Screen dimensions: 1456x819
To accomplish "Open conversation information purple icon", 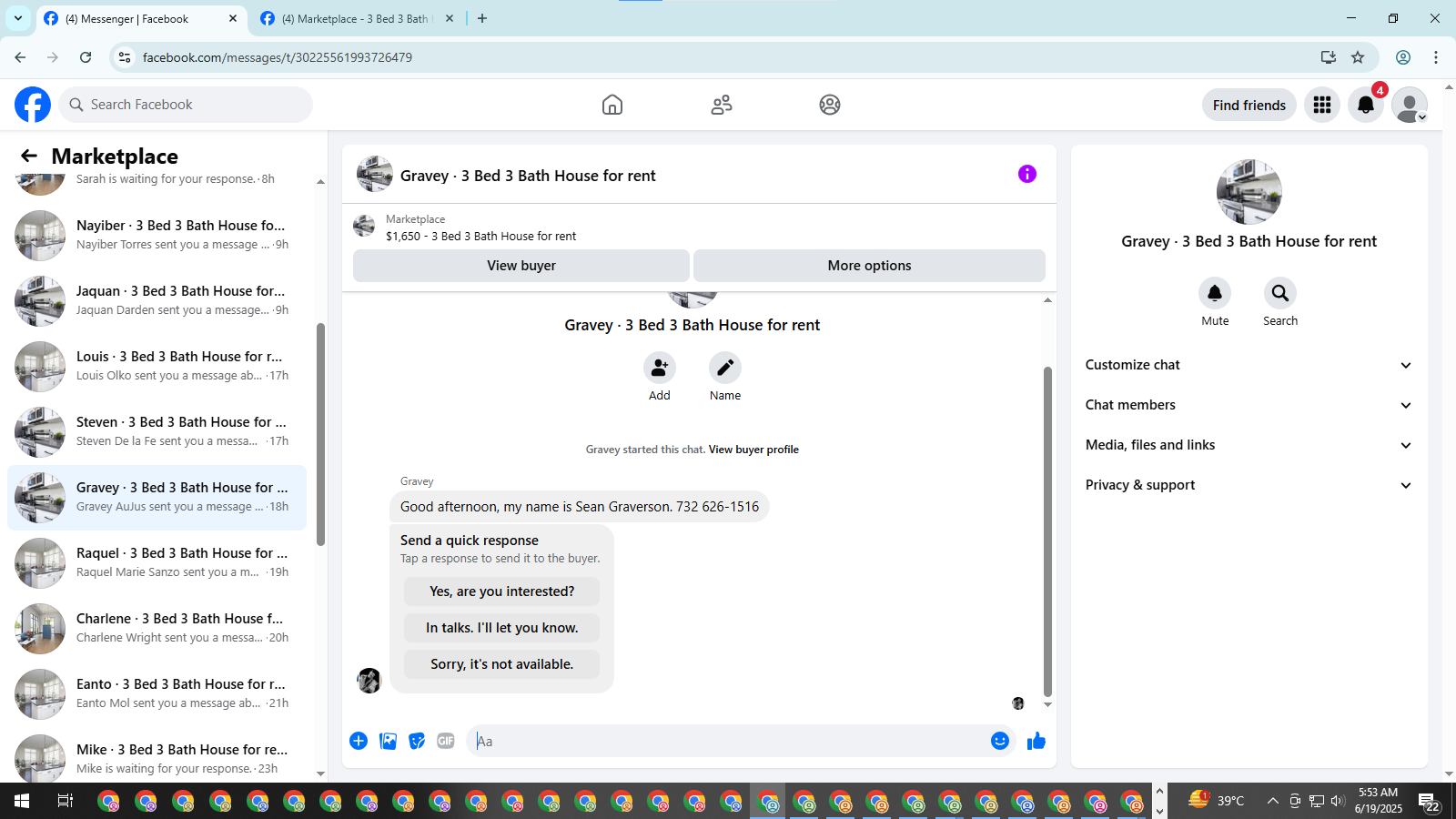I will [1027, 174].
